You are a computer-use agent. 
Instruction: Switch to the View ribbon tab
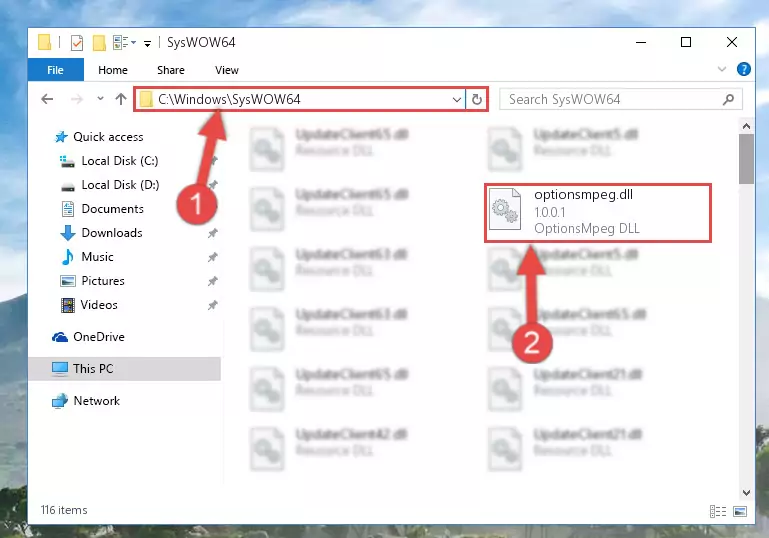pyautogui.click(x=227, y=70)
